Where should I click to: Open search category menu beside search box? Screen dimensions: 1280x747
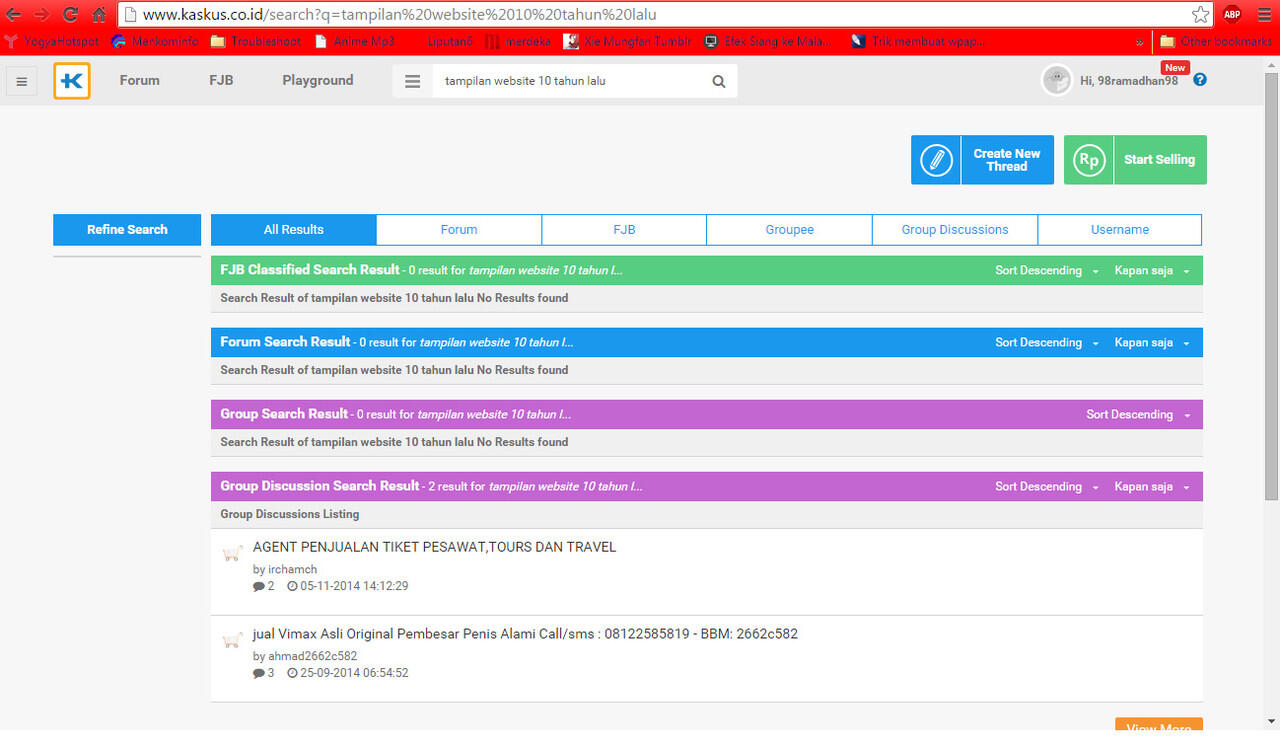pyautogui.click(x=412, y=82)
